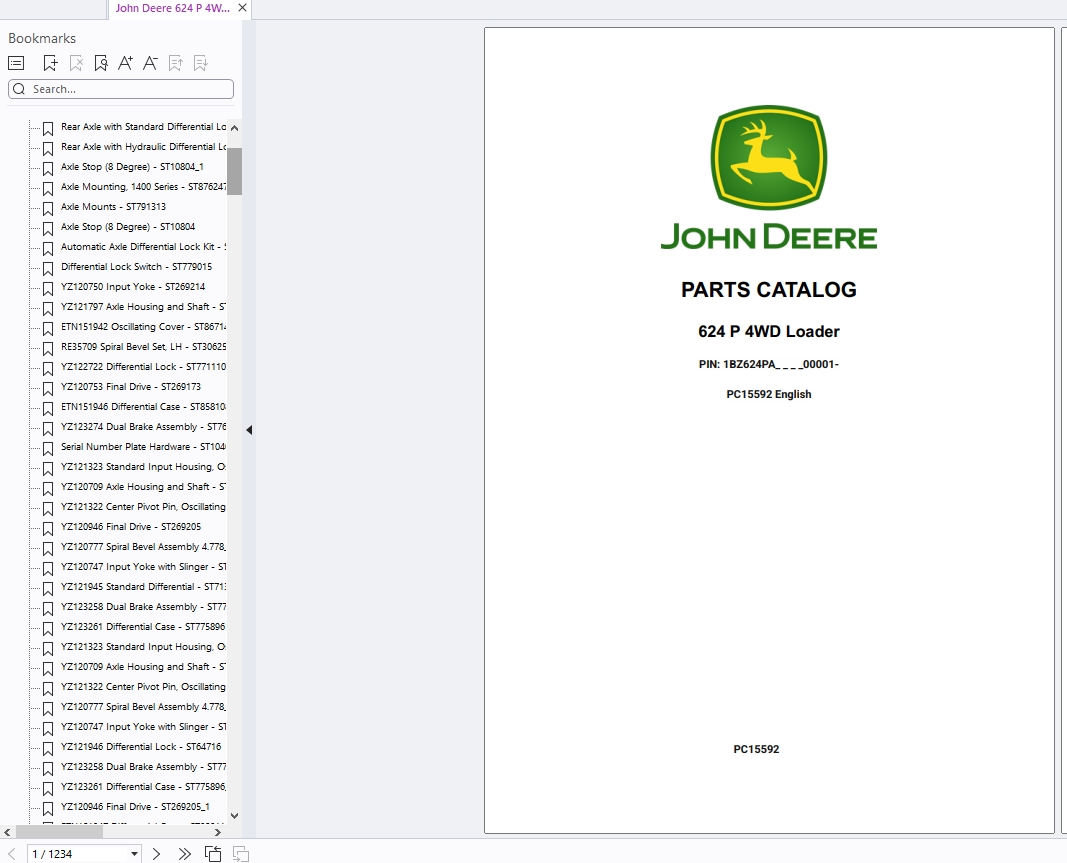The width and height of the screenshot is (1067, 863).
Task: Open the Axle Mounts - ST791313 bookmark
Action: point(113,207)
